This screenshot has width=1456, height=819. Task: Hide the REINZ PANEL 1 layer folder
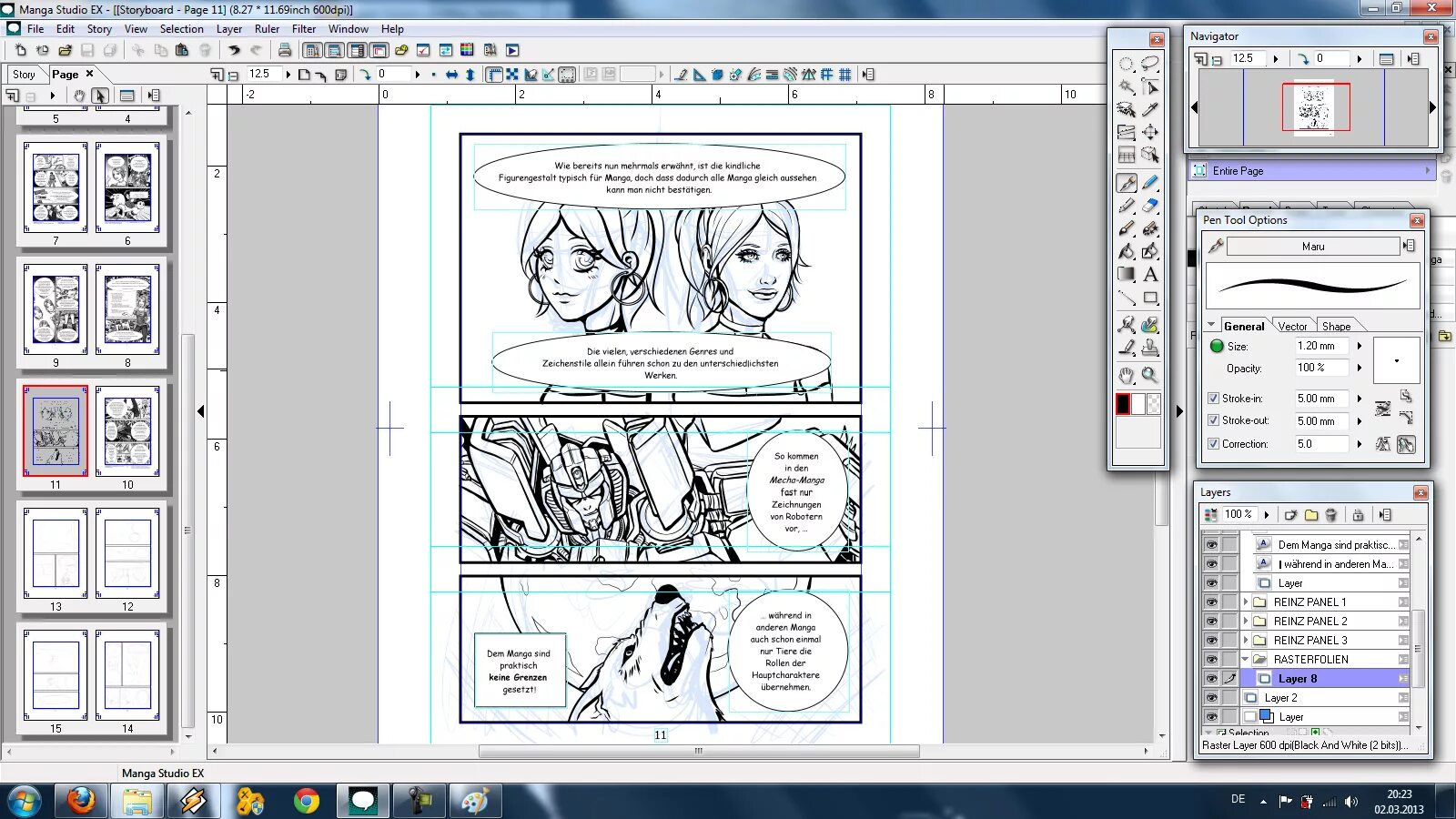coord(1211,602)
